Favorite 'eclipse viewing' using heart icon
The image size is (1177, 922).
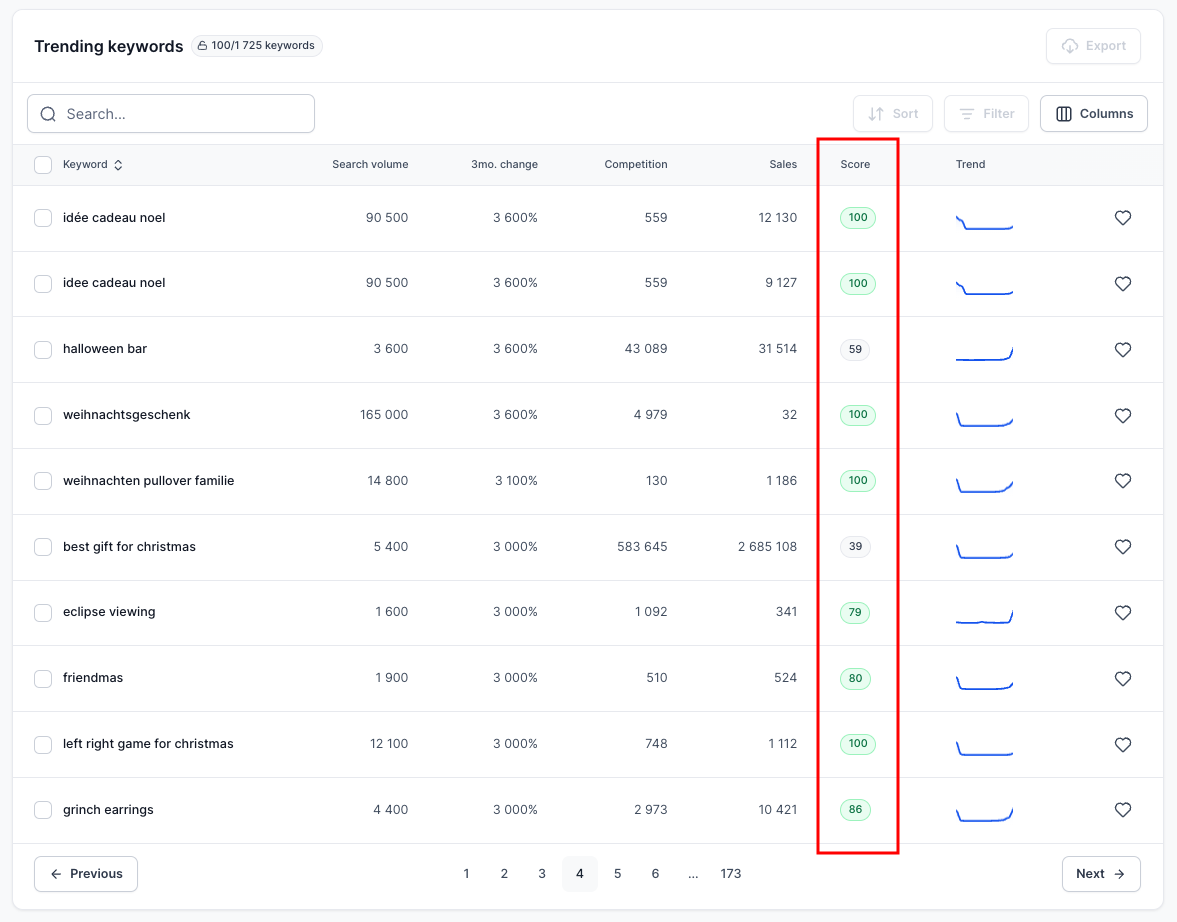[1122, 613]
